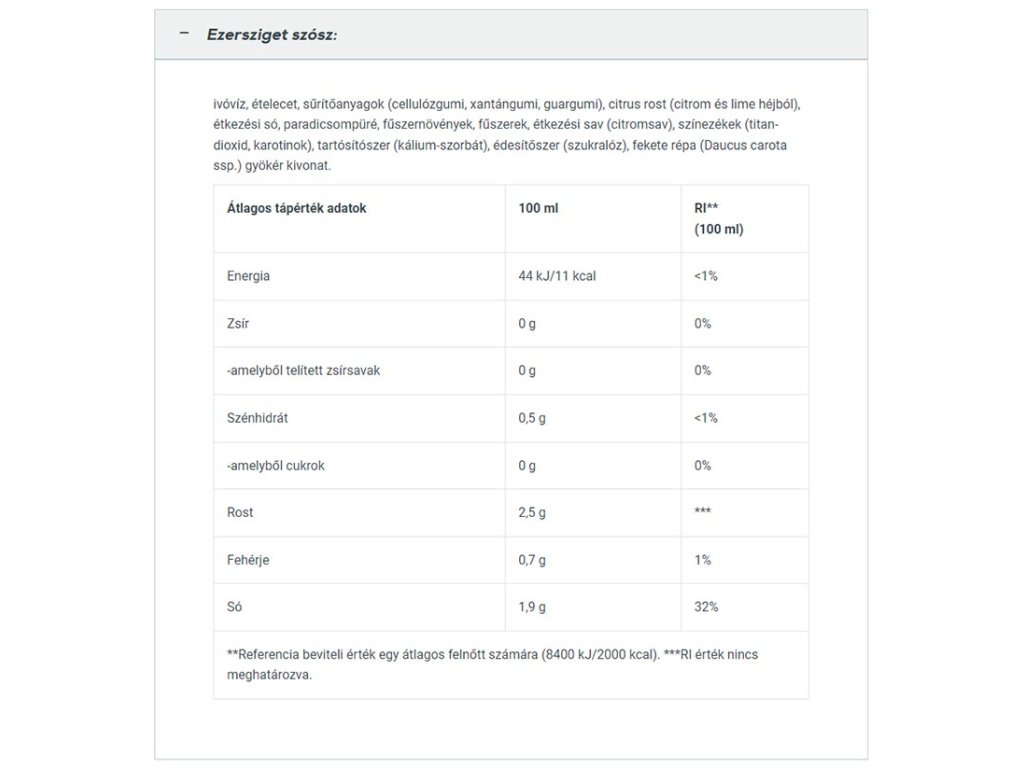Click the RI** (100 ml) column header

point(718,219)
